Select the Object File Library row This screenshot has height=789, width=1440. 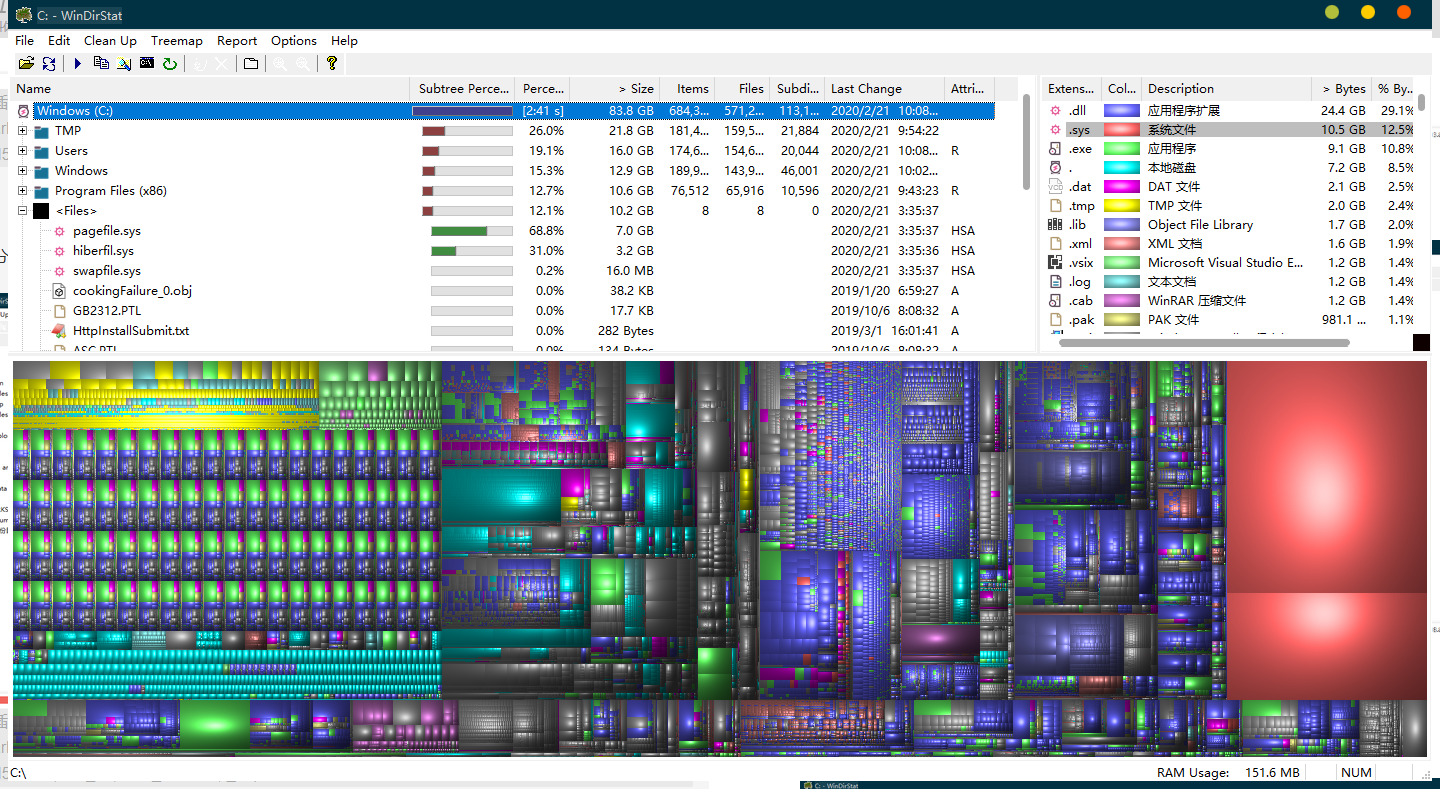tap(1229, 225)
